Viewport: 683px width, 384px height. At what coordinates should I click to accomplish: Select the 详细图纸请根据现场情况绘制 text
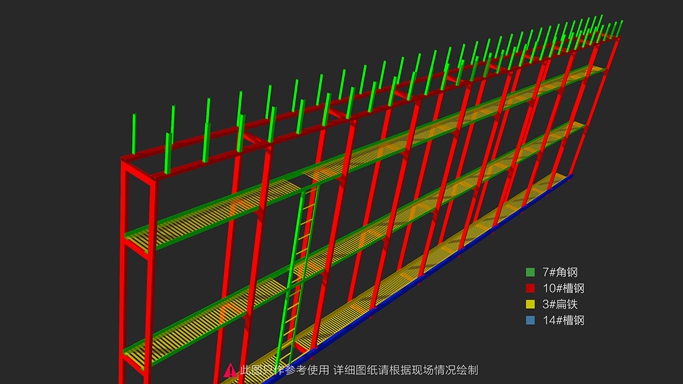pos(406,371)
